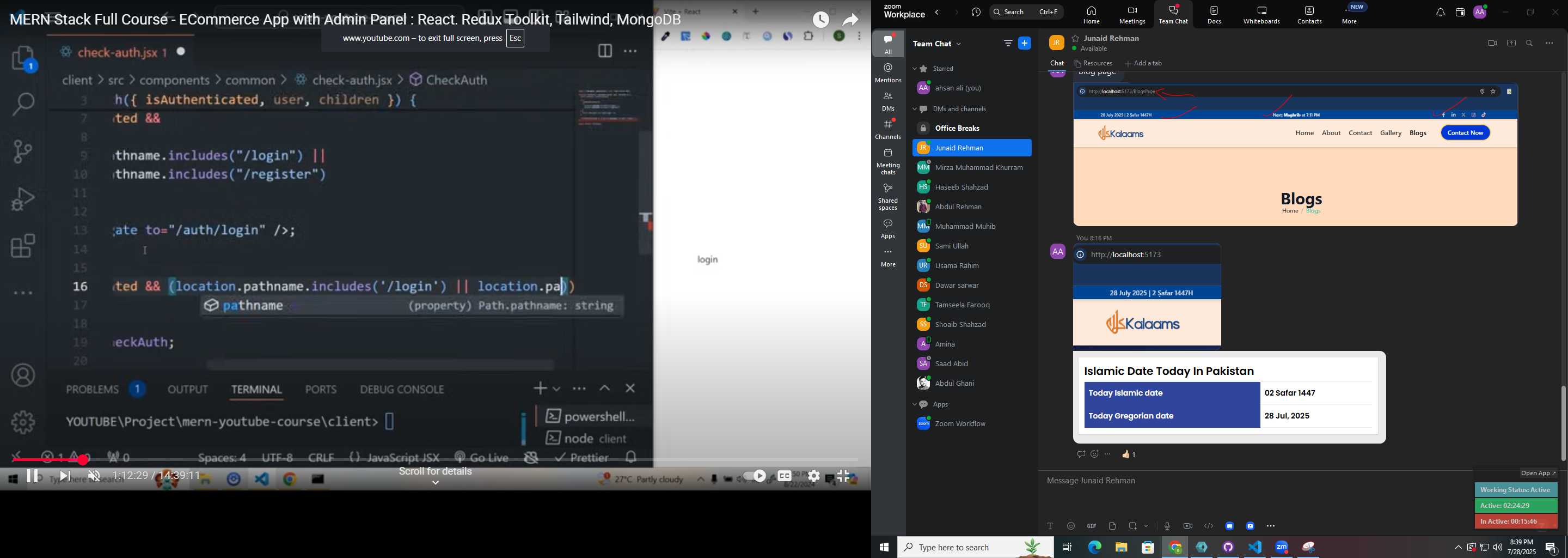
Task: Open chat with Haseeb Shahzad
Action: [x=971, y=187]
